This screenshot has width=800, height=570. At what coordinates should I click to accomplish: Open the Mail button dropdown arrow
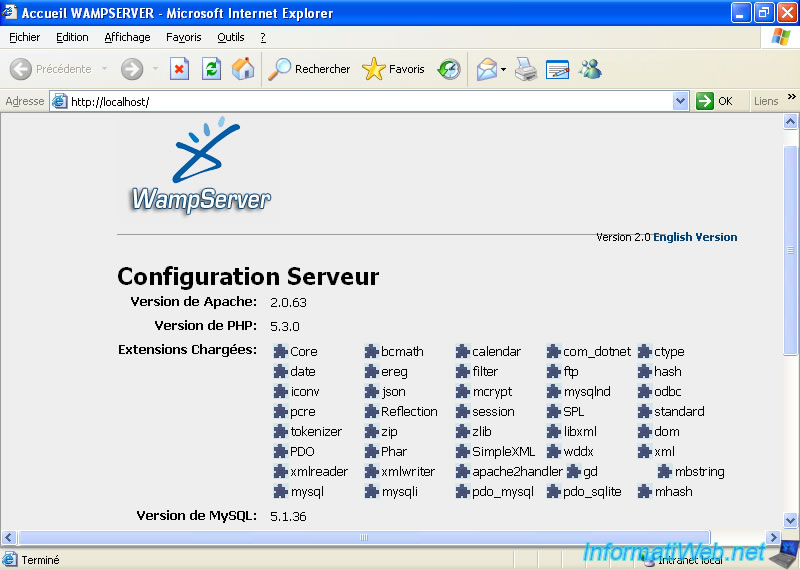[504, 69]
